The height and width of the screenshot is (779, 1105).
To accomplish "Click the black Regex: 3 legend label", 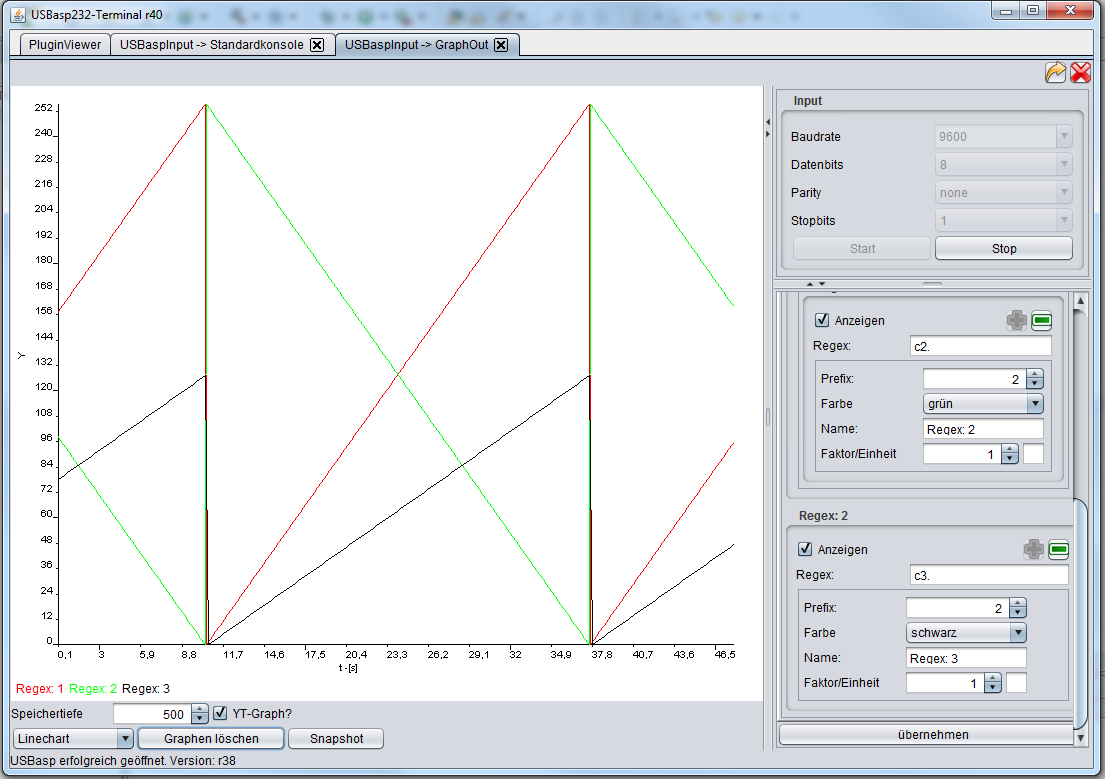I will click(x=146, y=689).
